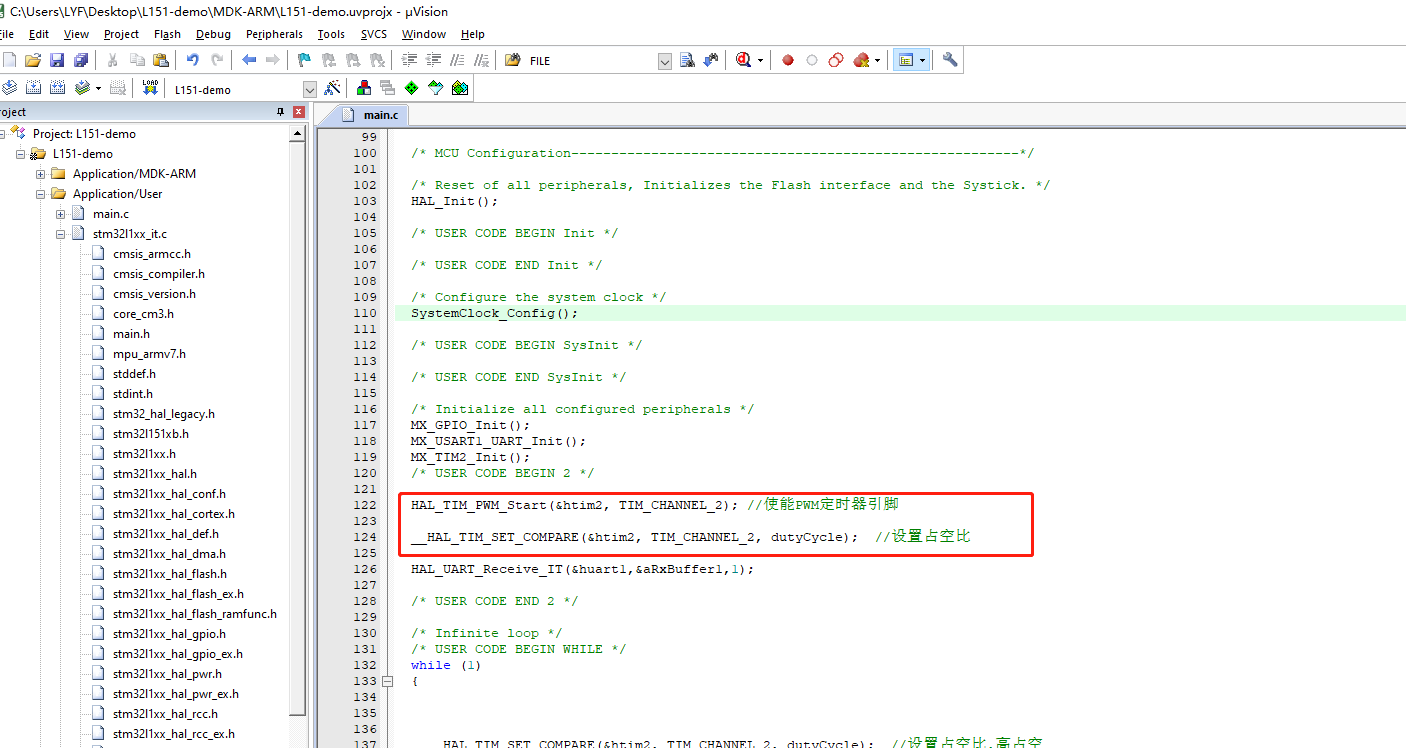Open the Flash menu
1406x748 pixels.
tap(167, 34)
